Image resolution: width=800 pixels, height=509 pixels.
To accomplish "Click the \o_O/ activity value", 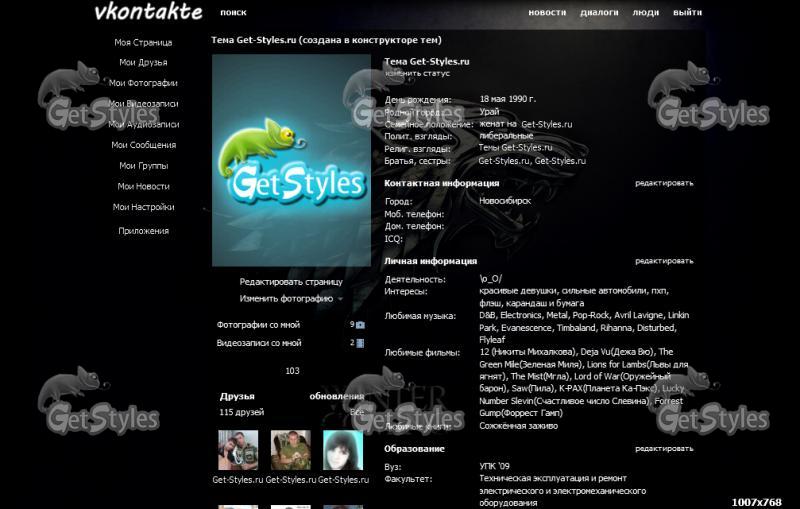I will coord(490,278).
